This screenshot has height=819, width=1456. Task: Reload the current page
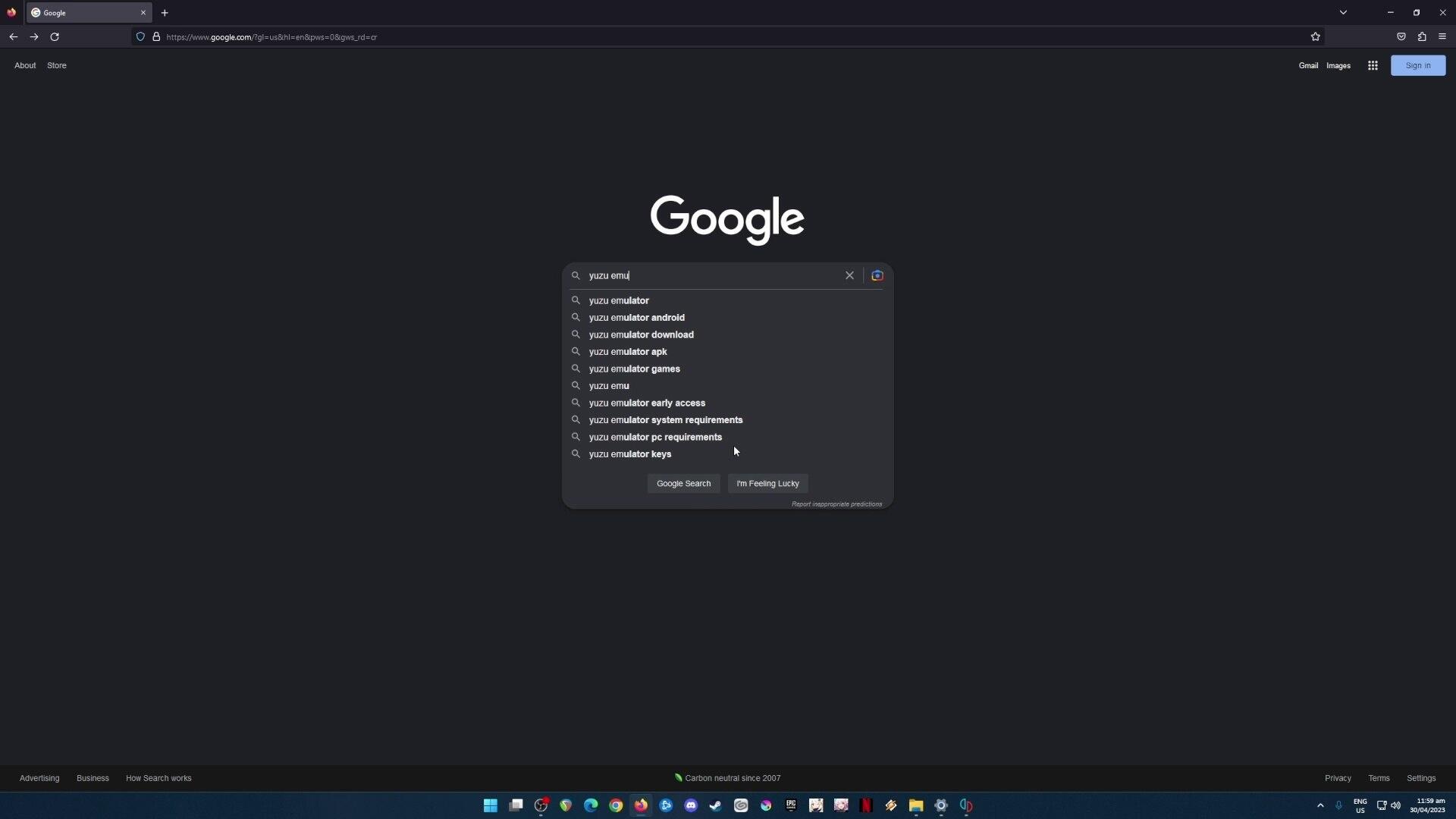point(55,36)
